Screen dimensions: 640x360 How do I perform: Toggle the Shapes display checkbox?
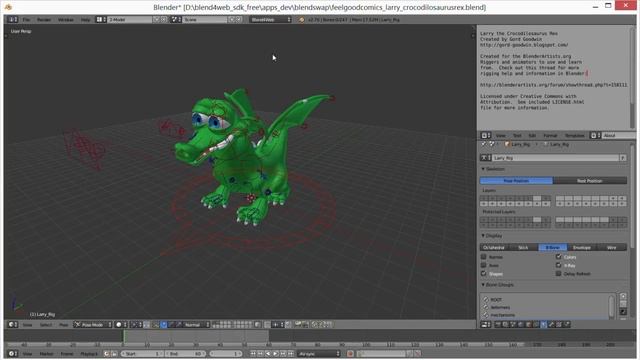click(x=484, y=273)
